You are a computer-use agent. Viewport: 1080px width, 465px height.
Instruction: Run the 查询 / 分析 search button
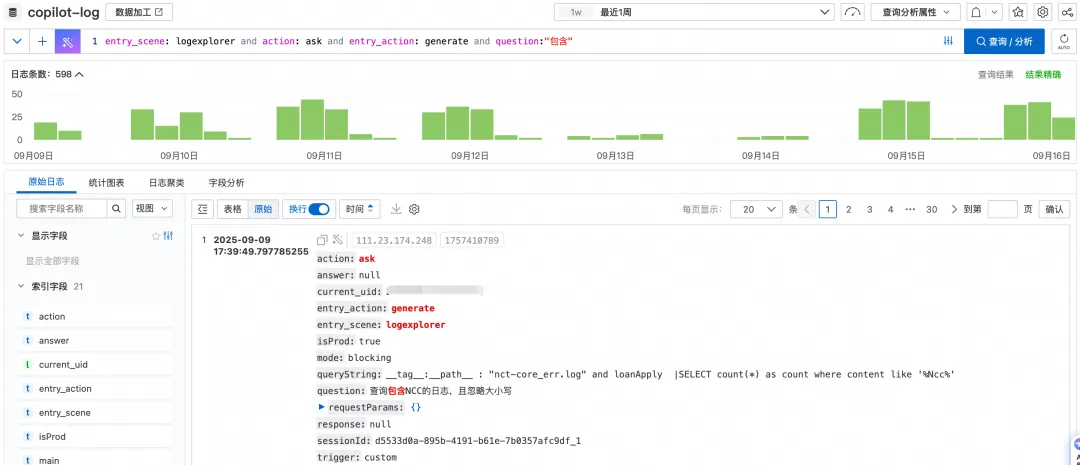tap(1004, 41)
